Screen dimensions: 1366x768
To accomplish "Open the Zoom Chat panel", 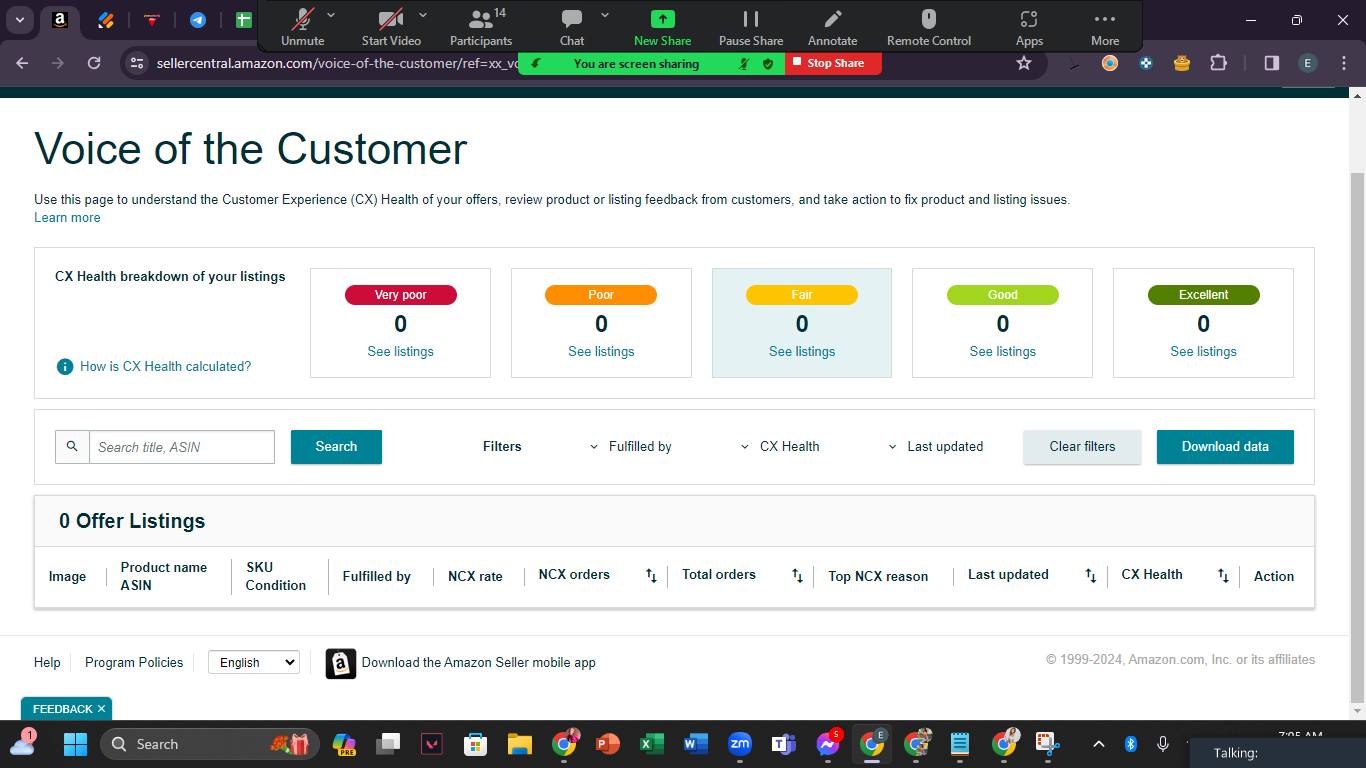I will click(572, 27).
